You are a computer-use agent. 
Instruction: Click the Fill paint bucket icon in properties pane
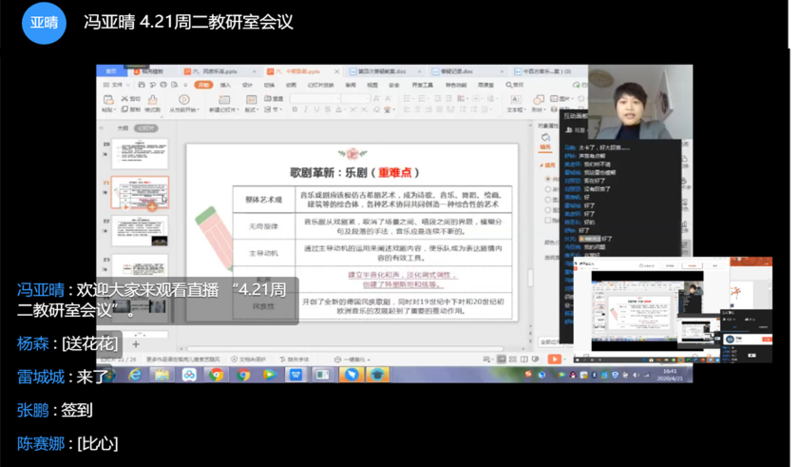(545, 137)
